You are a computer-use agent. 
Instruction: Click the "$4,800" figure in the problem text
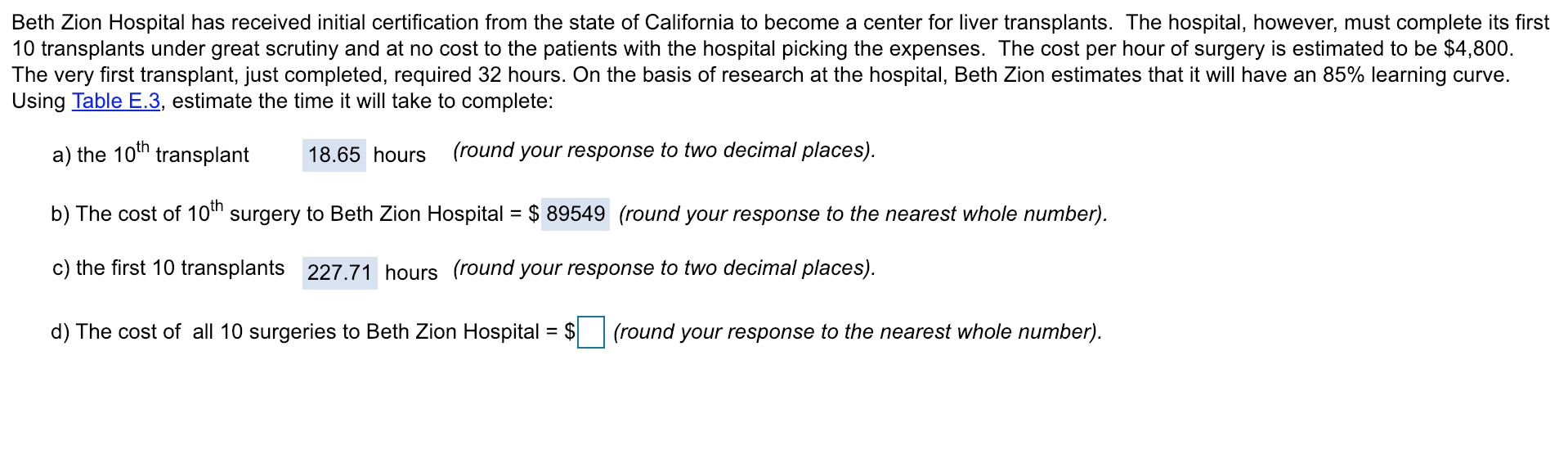[x=1478, y=49]
